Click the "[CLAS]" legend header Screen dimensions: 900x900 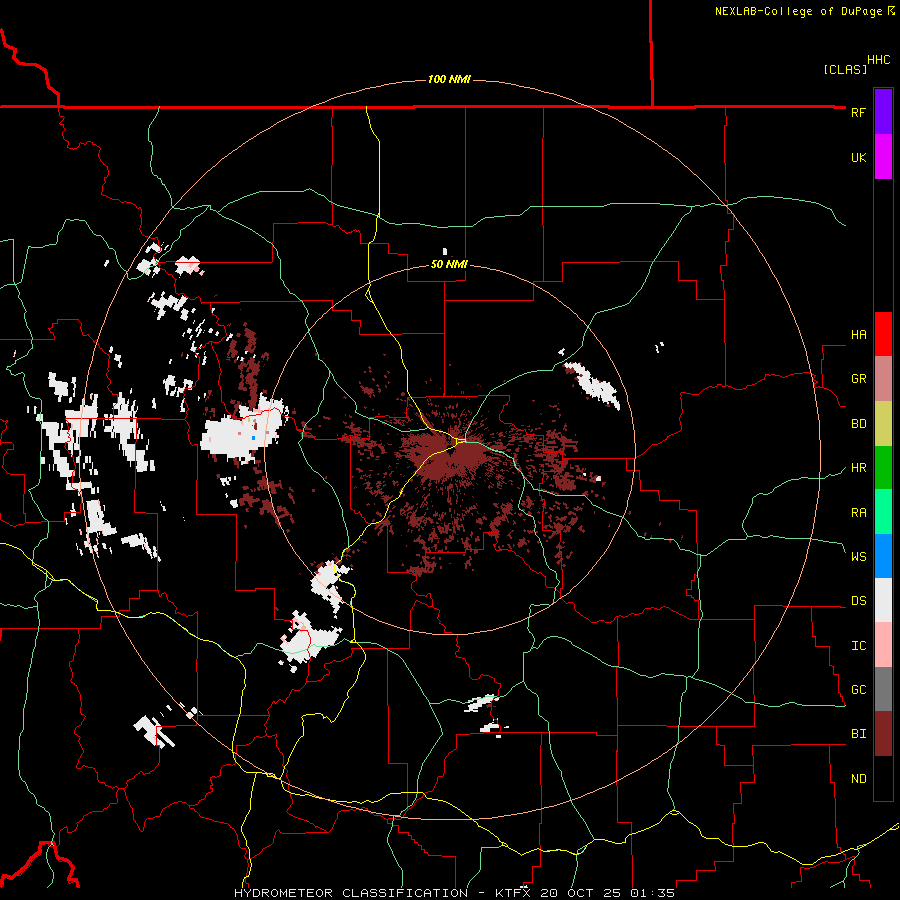pos(845,69)
